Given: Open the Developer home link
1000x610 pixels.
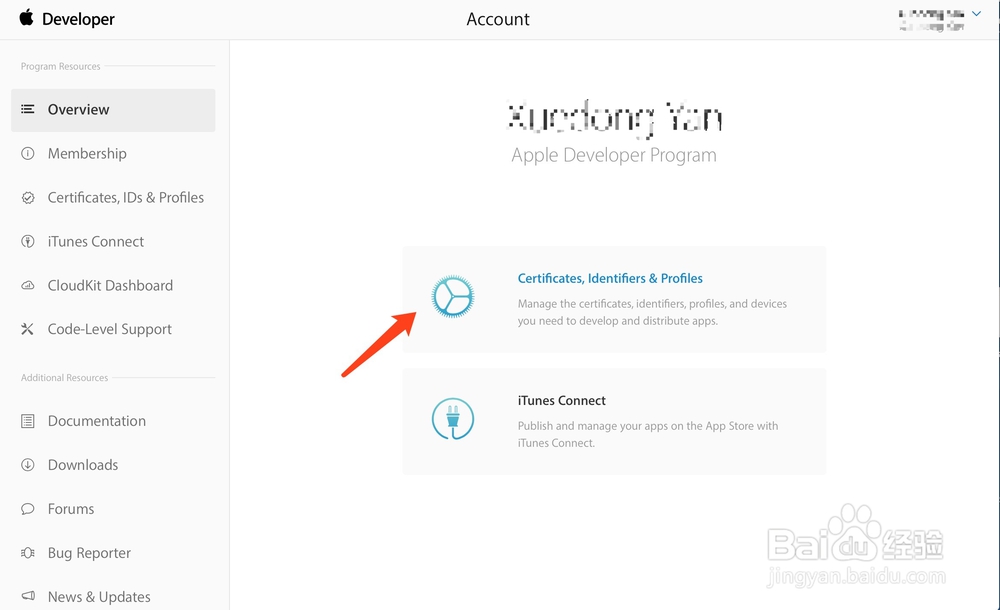Looking at the screenshot, I should coord(78,19).
